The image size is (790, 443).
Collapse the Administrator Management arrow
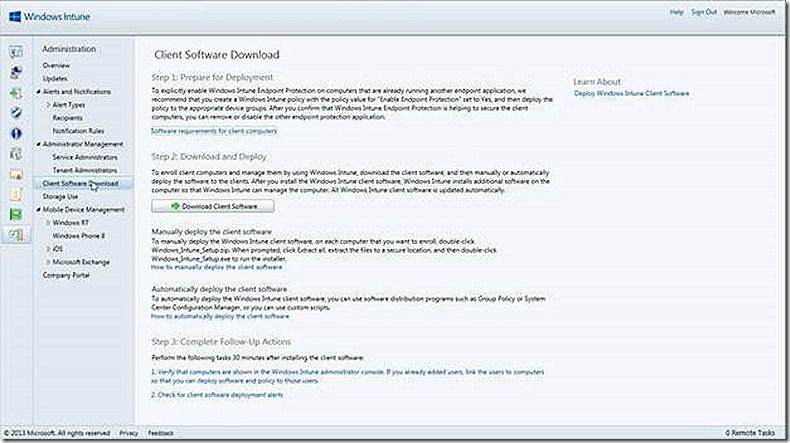point(38,144)
